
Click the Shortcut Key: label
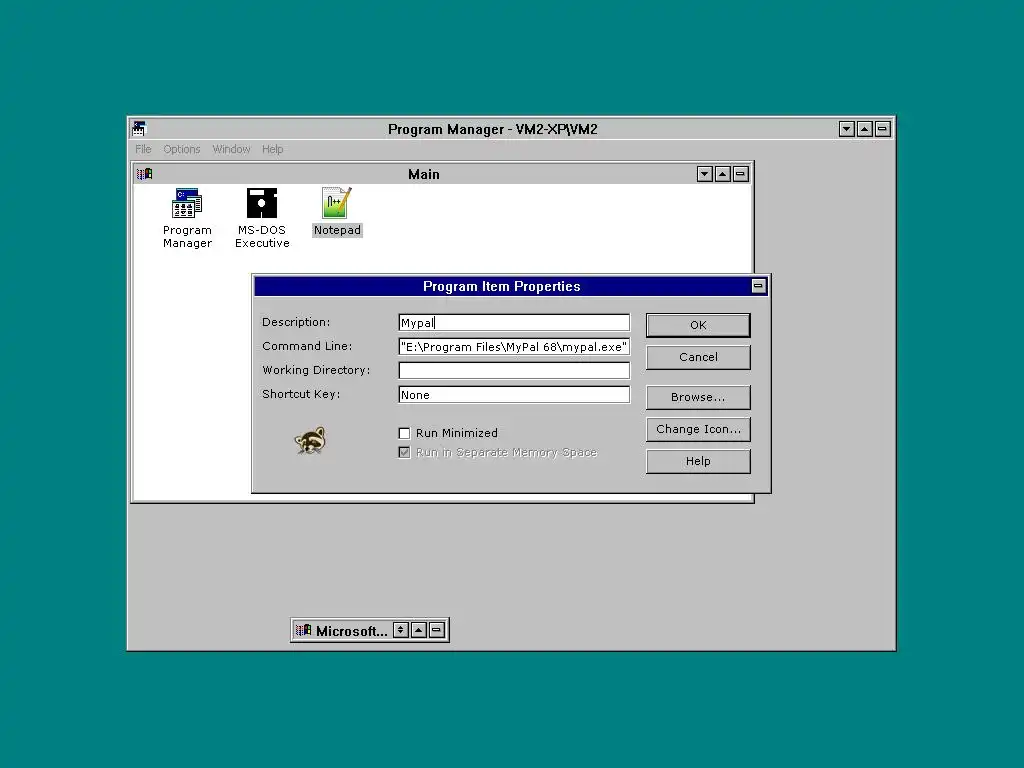(301, 394)
